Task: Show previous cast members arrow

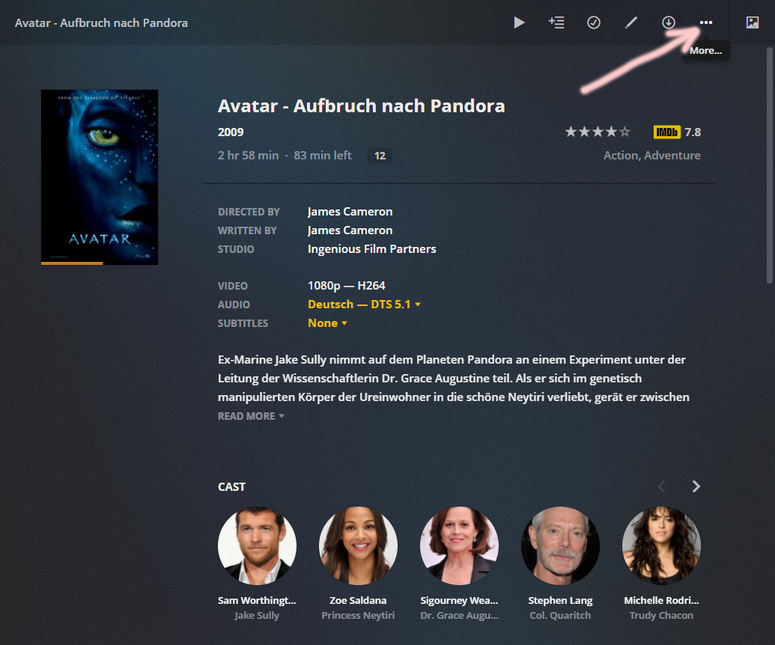Action: tap(661, 486)
